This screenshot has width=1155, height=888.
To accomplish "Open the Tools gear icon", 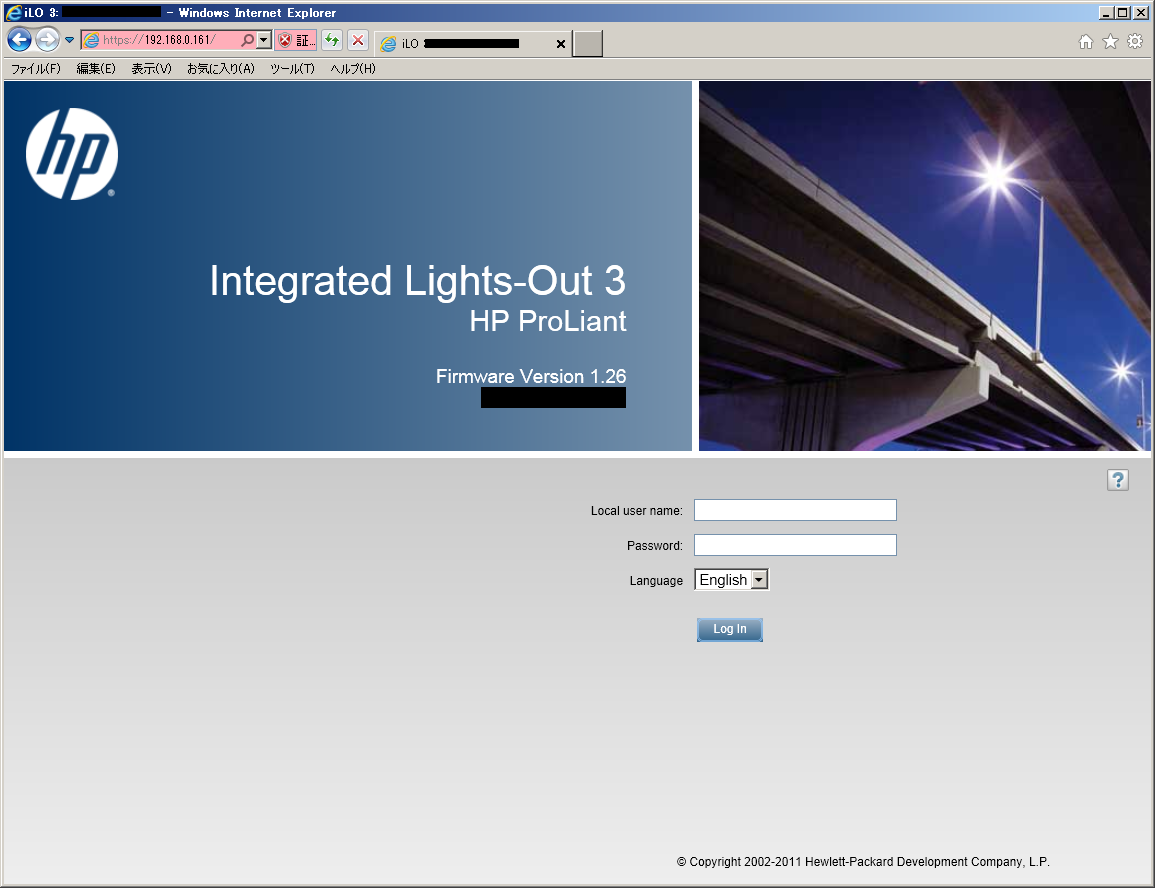I will coord(1135,41).
